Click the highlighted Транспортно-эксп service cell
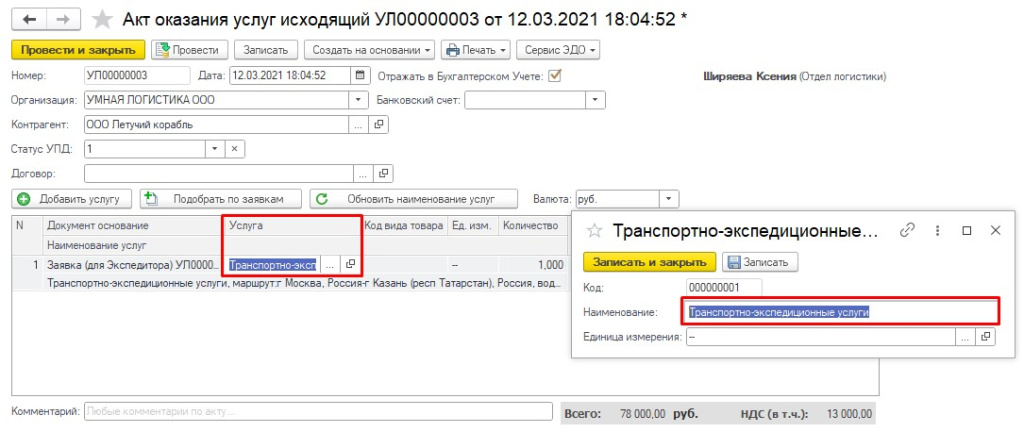Viewport: 1024px width, 432px height. (273, 264)
